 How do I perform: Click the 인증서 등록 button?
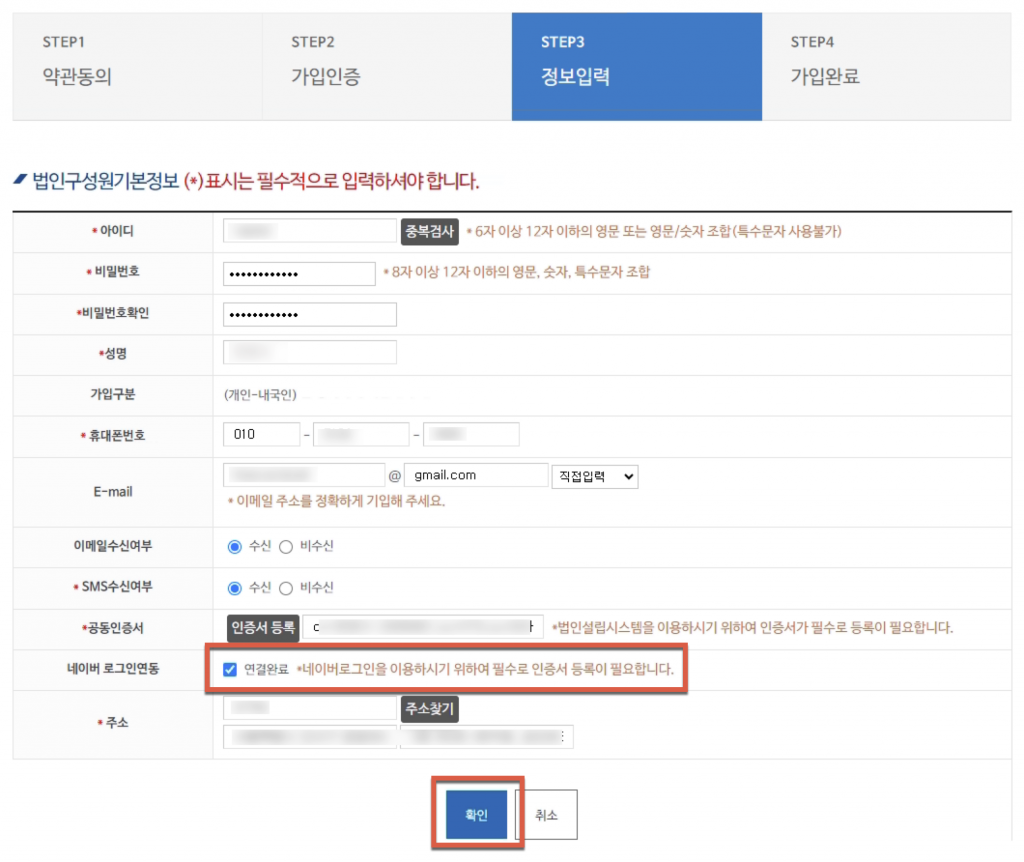(263, 628)
